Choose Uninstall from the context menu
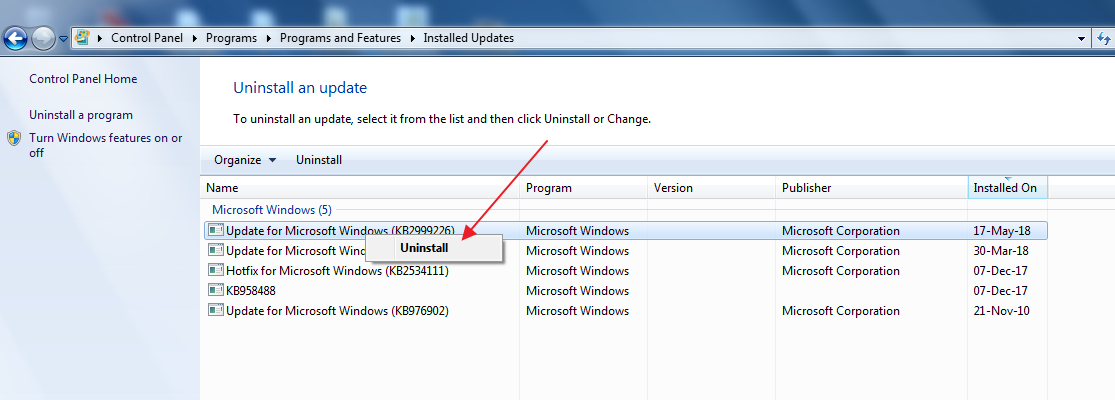1115x400 pixels. 424,248
